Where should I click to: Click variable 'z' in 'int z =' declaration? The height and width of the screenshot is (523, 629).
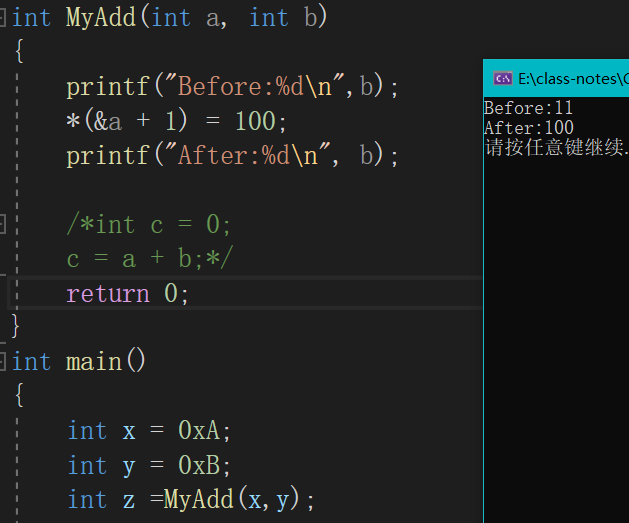pyautogui.click(x=129, y=501)
